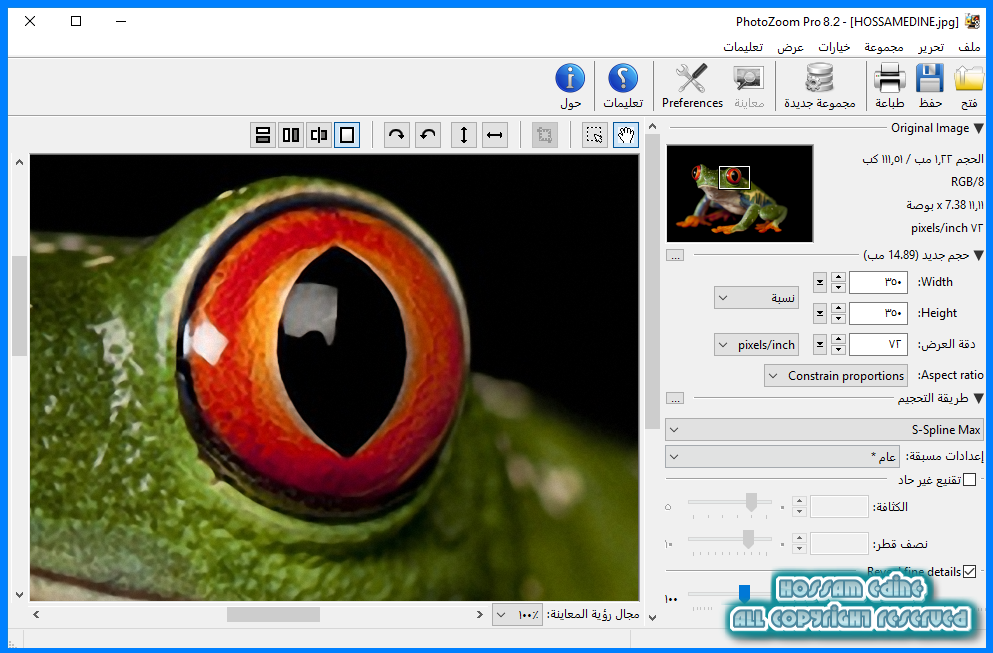Click the PhotoZoom Pro title bar app icon
Viewport: 993px width, 653px height.
pyautogui.click(x=972, y=22)
